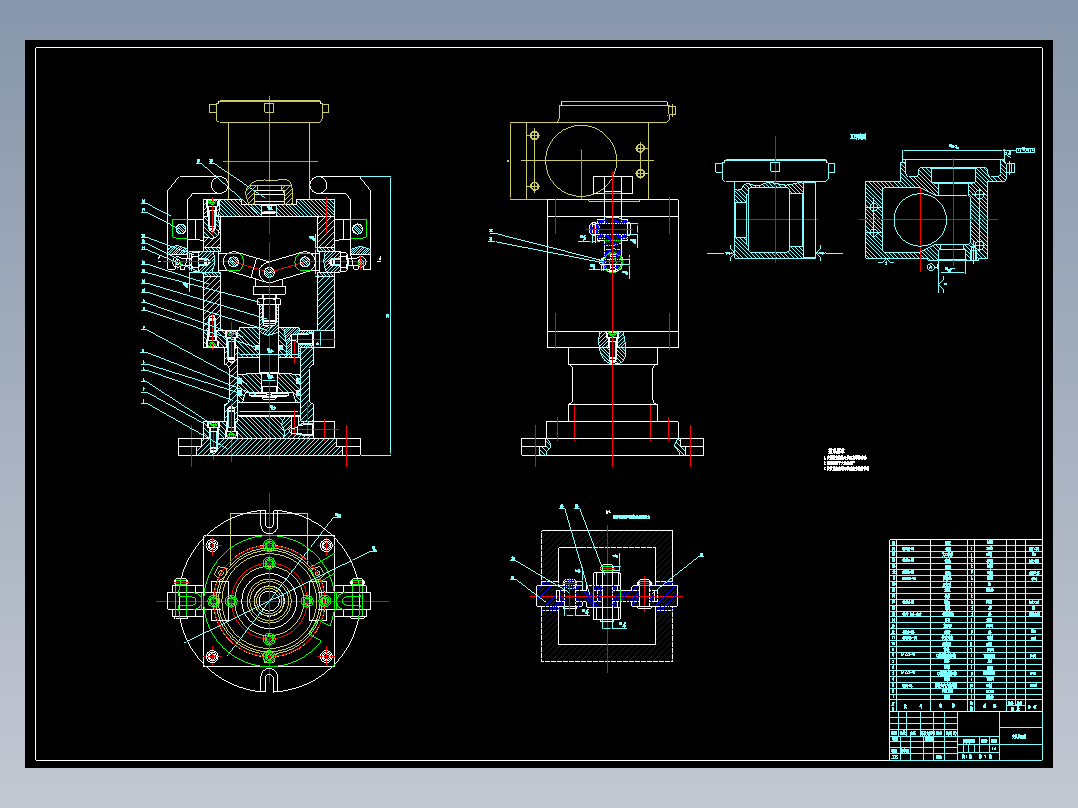Screen dimensions: 1078x808
Task: Select the blue hatched square section view
Action: coord(607,596)
